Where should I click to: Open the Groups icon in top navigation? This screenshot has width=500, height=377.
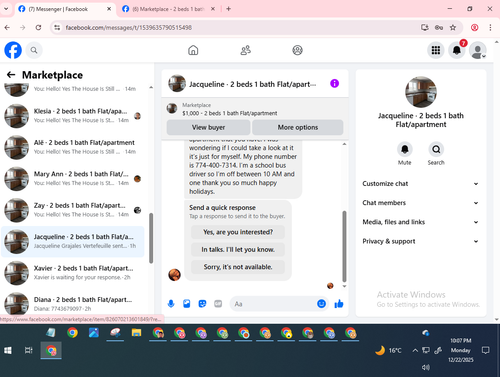[x=297, y=50]
